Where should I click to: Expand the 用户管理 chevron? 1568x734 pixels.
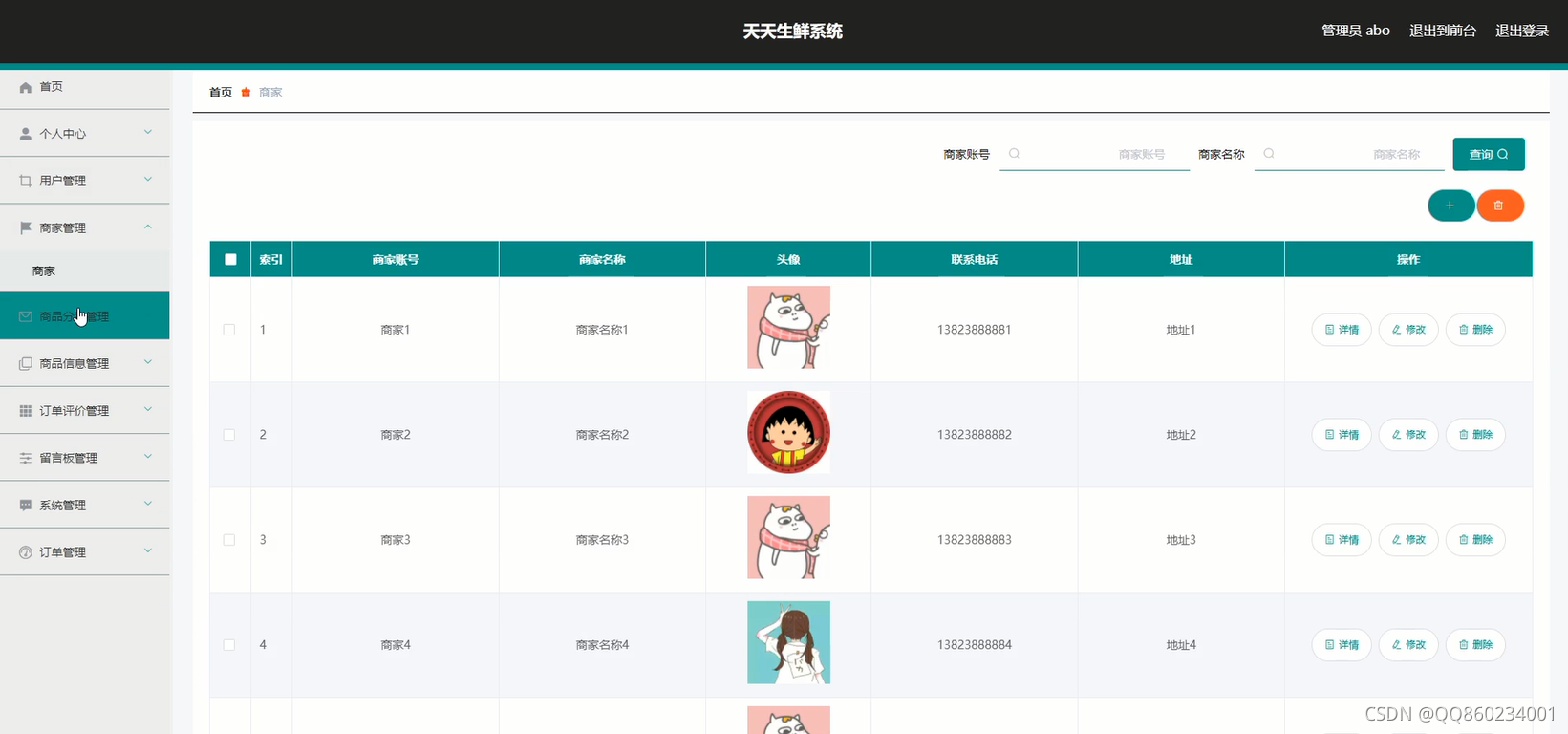148,179
